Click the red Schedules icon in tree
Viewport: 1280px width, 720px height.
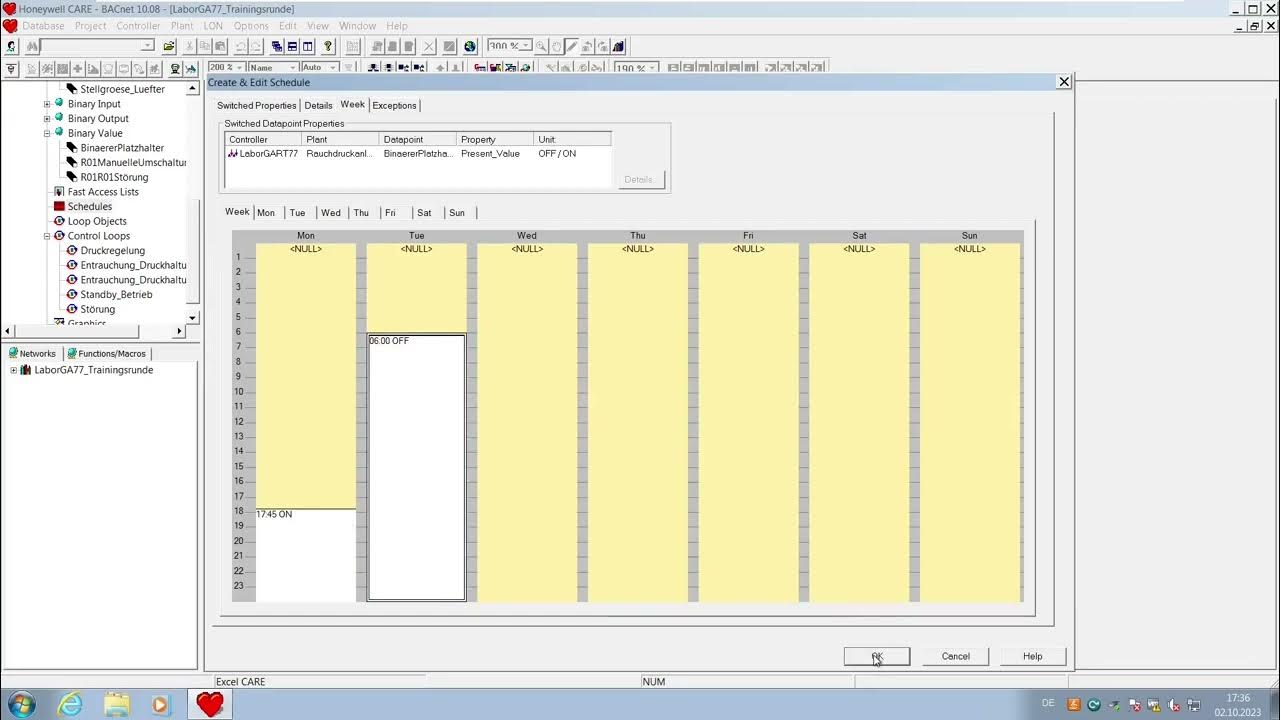pyautogui.click(x=59, y=206)
